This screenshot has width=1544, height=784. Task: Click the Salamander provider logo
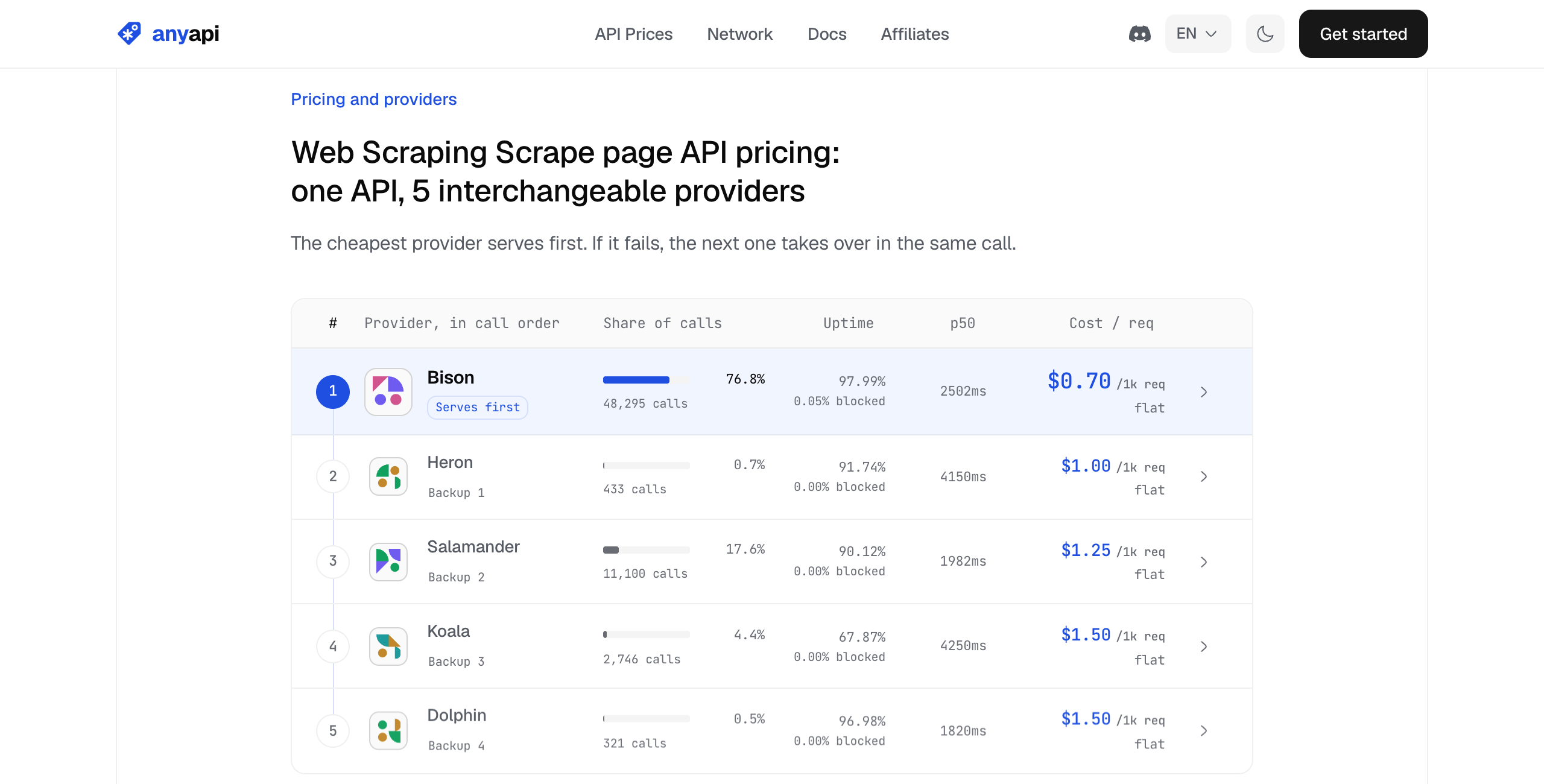(x=388, y=561)
